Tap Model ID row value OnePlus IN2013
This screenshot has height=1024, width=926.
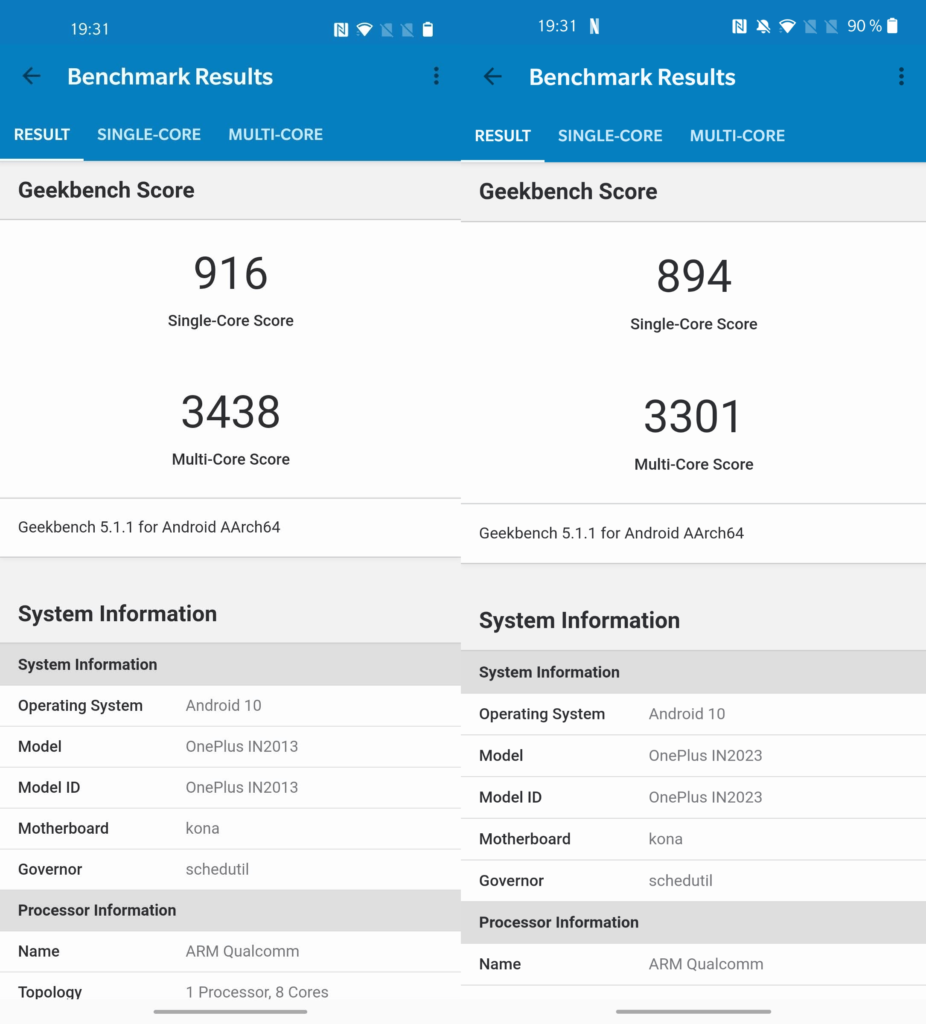click(x=242, y=788)
